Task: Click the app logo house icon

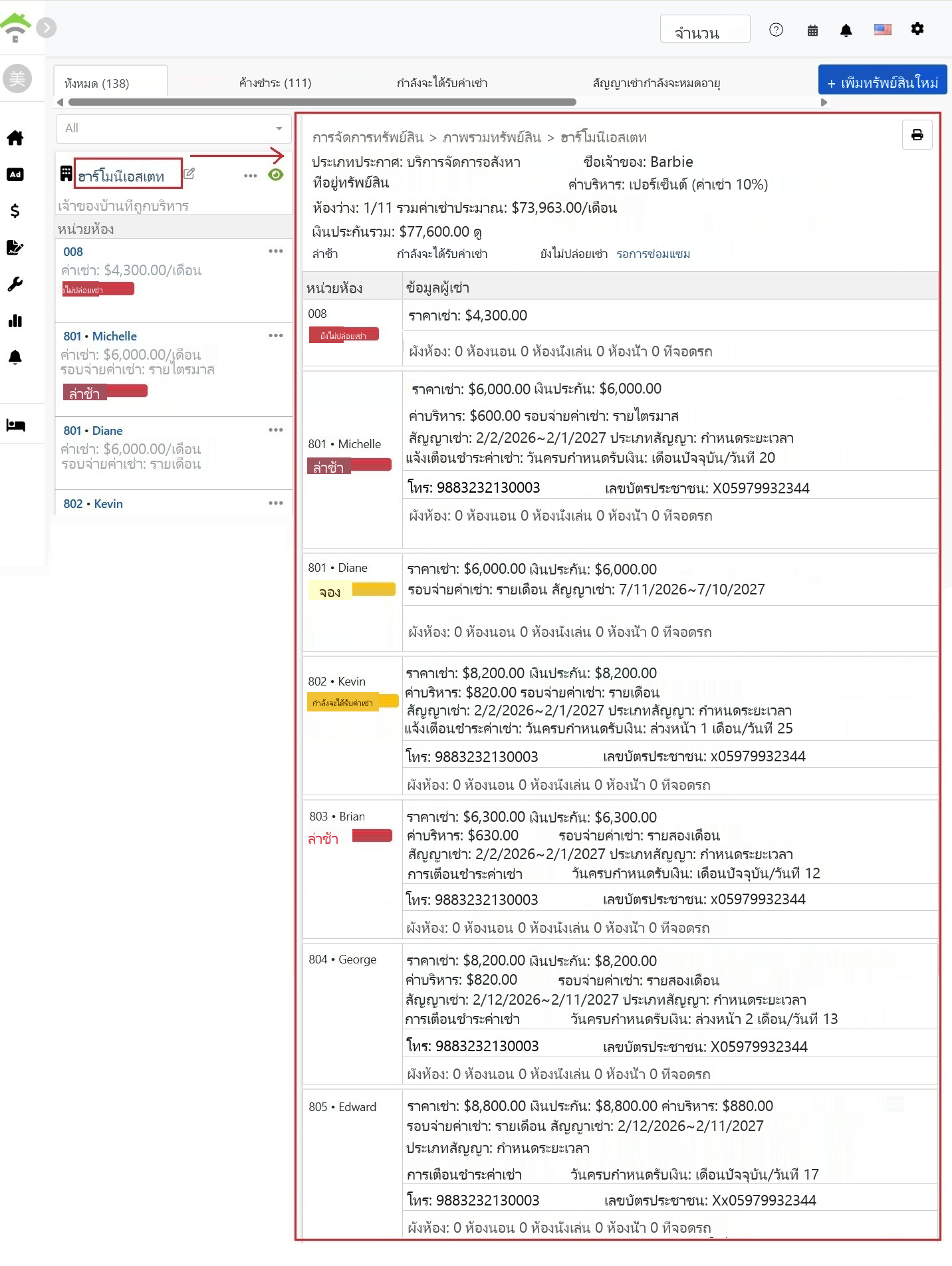Action: click(16, 27)
